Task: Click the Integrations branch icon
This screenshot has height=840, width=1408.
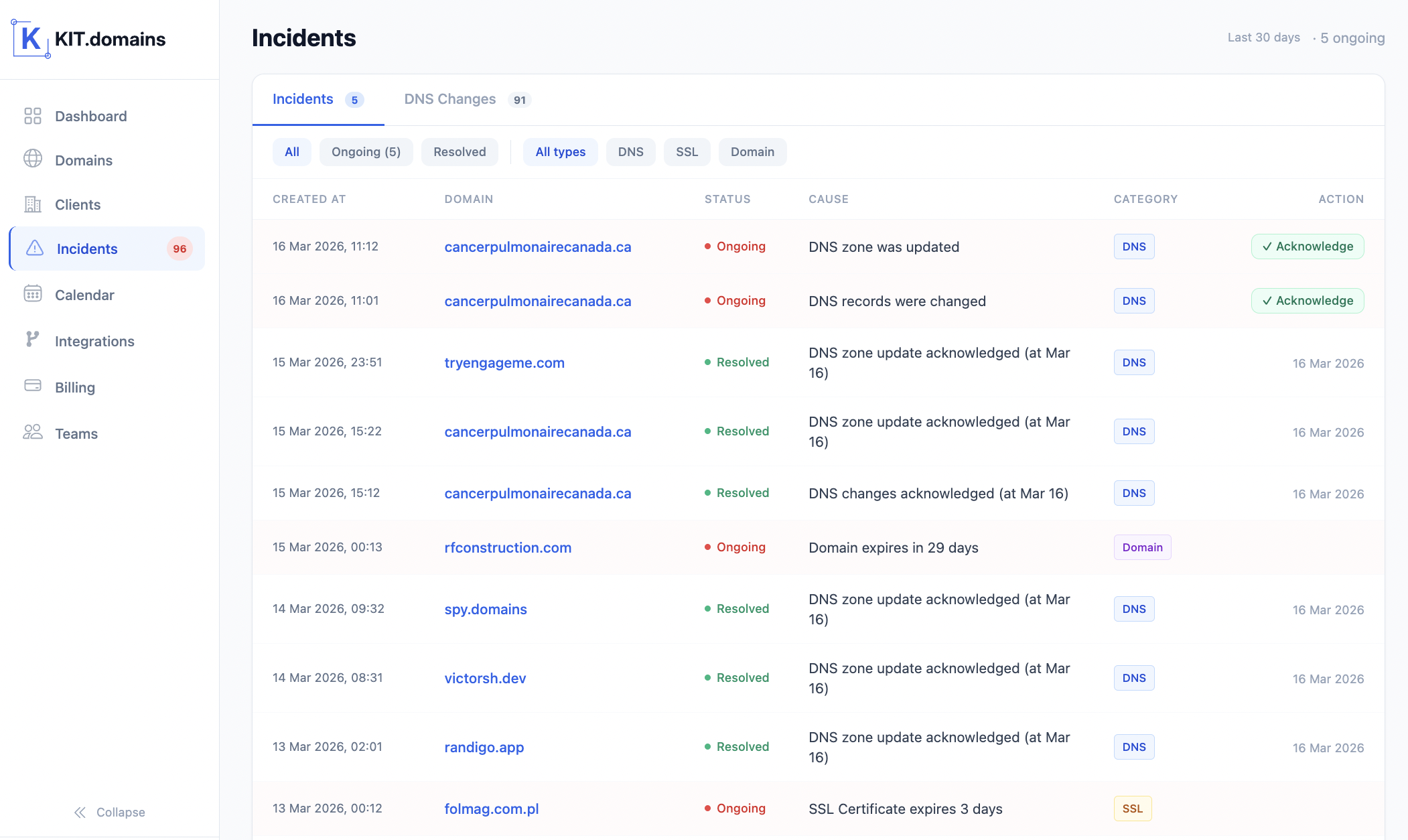Action: [x=32, y=340]
